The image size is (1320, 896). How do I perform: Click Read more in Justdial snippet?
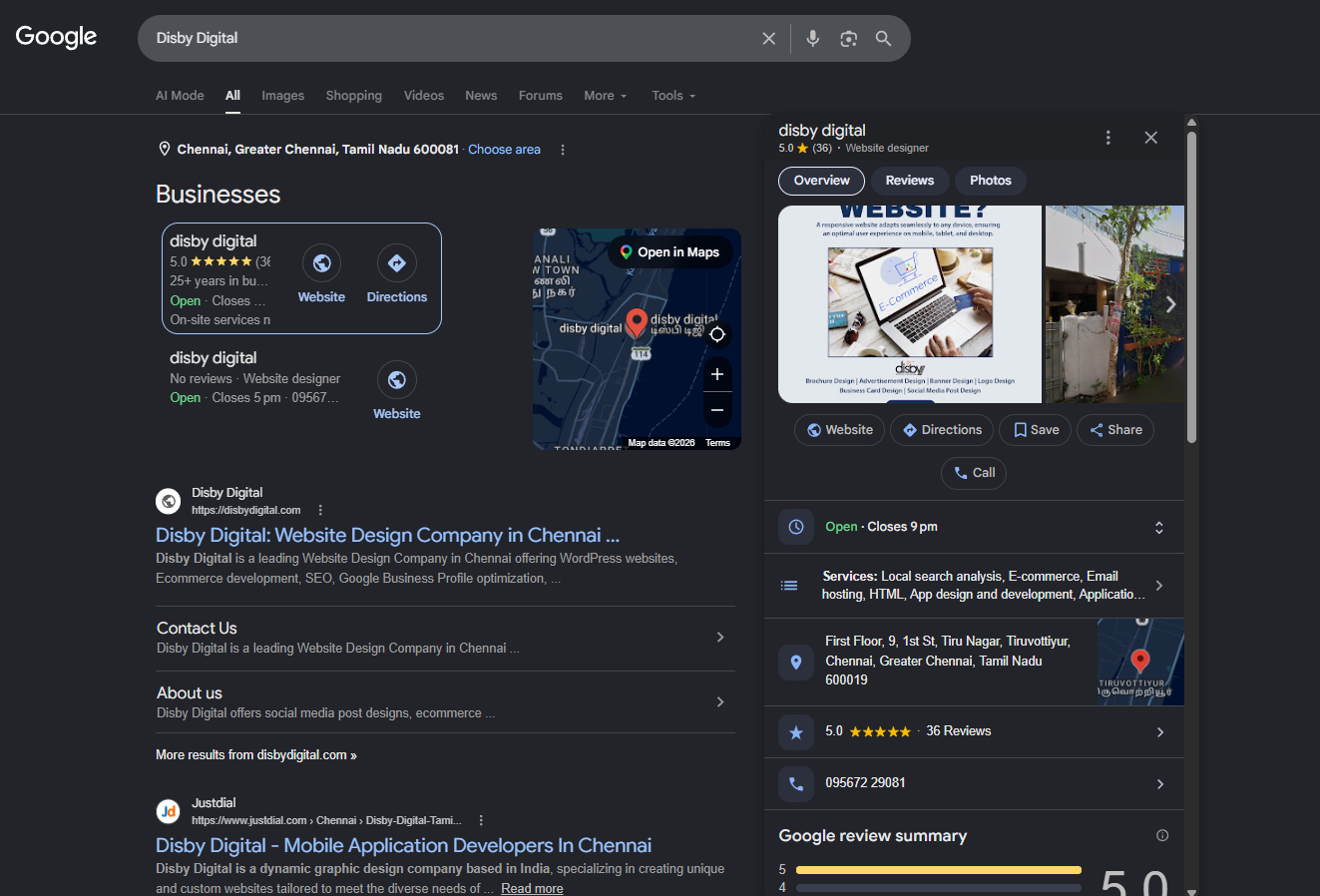[532, 888]
